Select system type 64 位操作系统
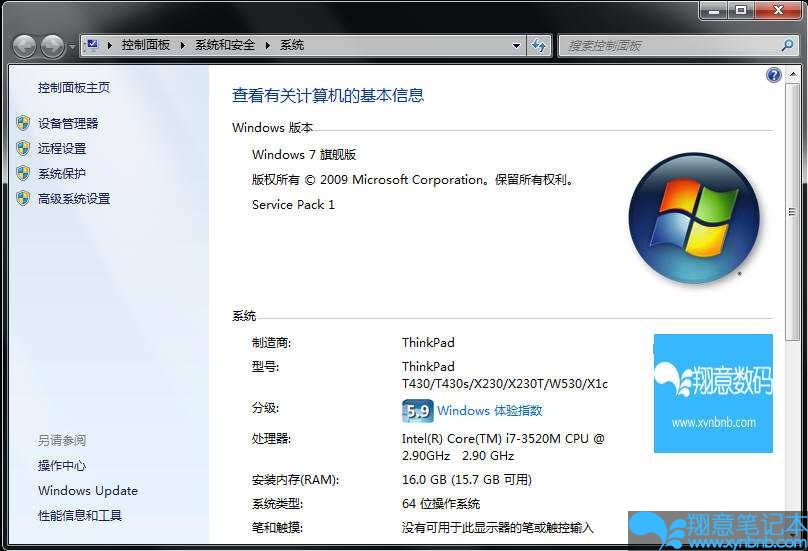 pos(441,504)
